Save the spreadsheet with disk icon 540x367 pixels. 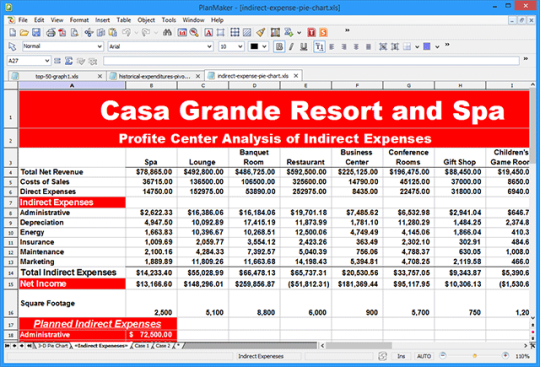tap(36, 33)
